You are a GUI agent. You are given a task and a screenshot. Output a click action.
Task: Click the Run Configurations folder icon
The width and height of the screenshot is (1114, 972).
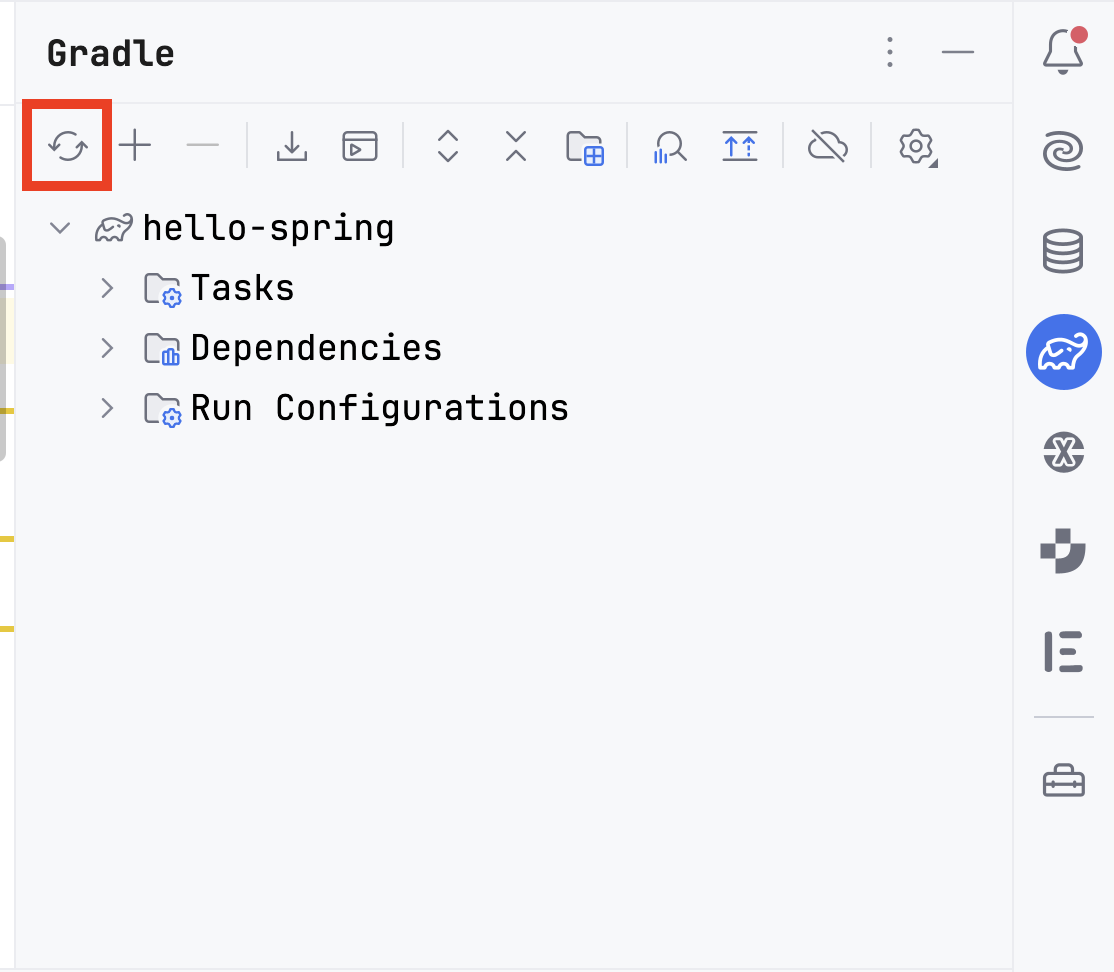[x=163, y=409]
